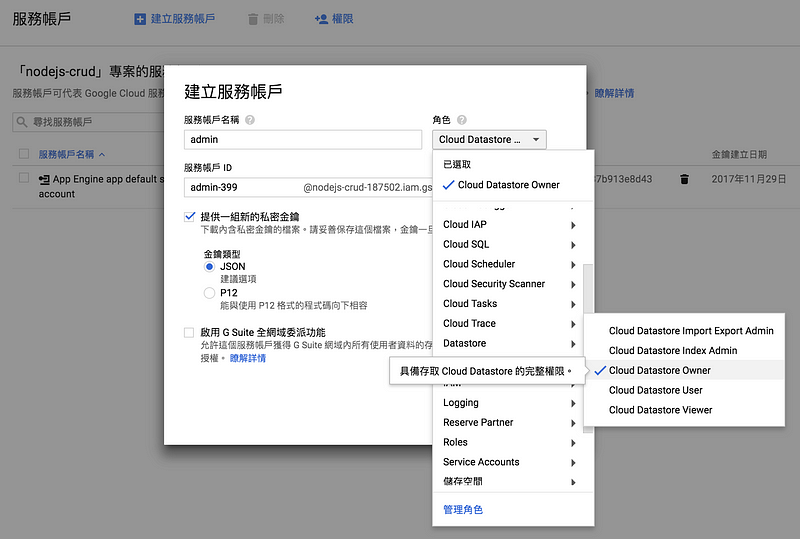Click the 服務帳戶 page title
Image resolution: width=800 pixels, height=539 pixels.
[42, 19]
